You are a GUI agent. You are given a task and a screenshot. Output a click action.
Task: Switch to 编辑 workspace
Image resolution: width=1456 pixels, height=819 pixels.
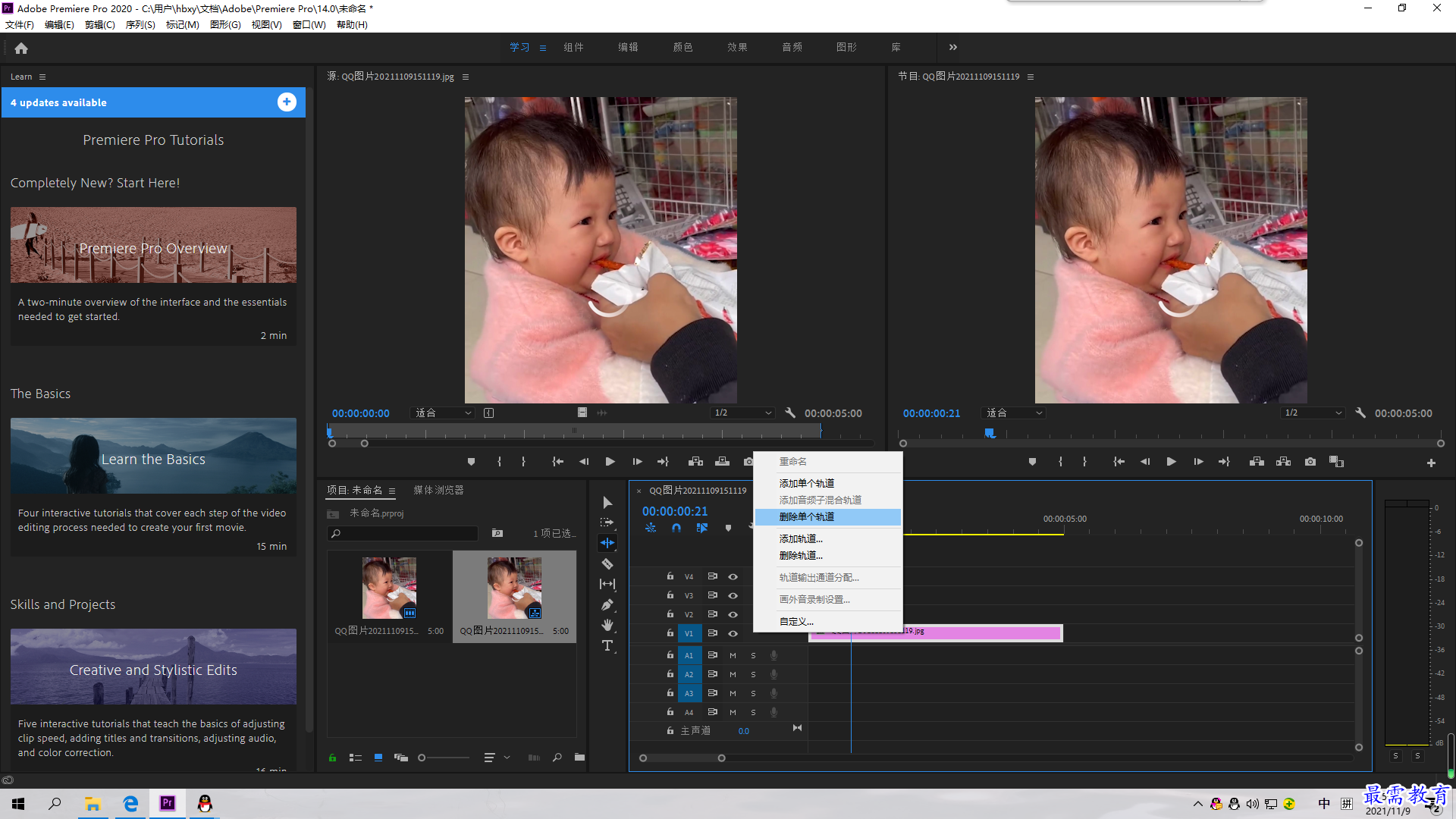[x=628, y=47]
